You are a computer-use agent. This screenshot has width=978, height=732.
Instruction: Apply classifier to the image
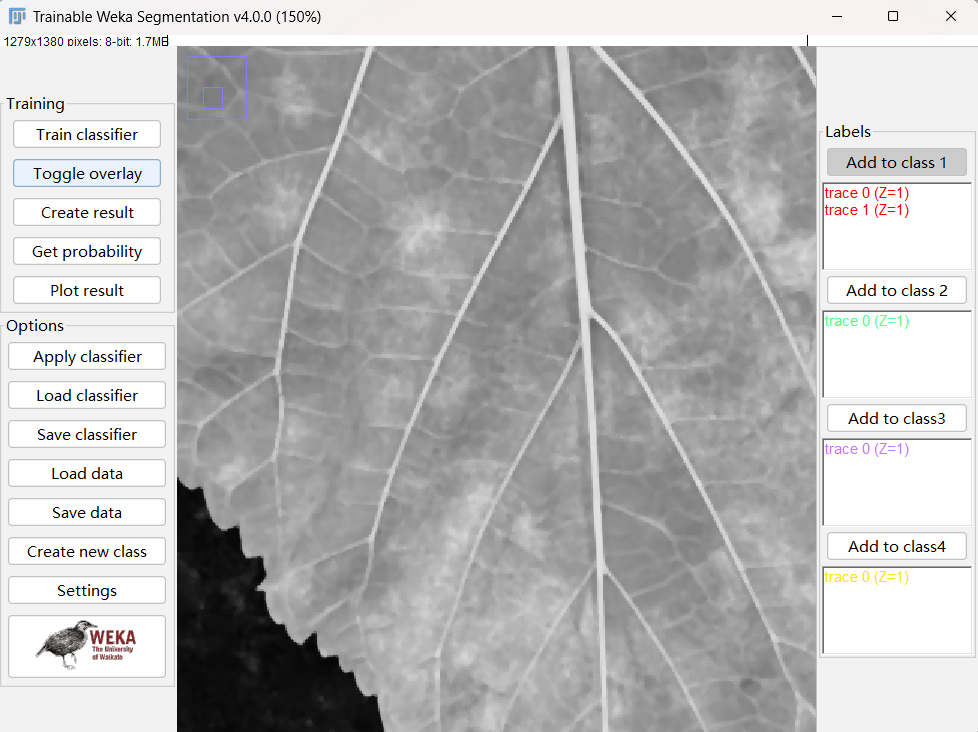point(86,356)
